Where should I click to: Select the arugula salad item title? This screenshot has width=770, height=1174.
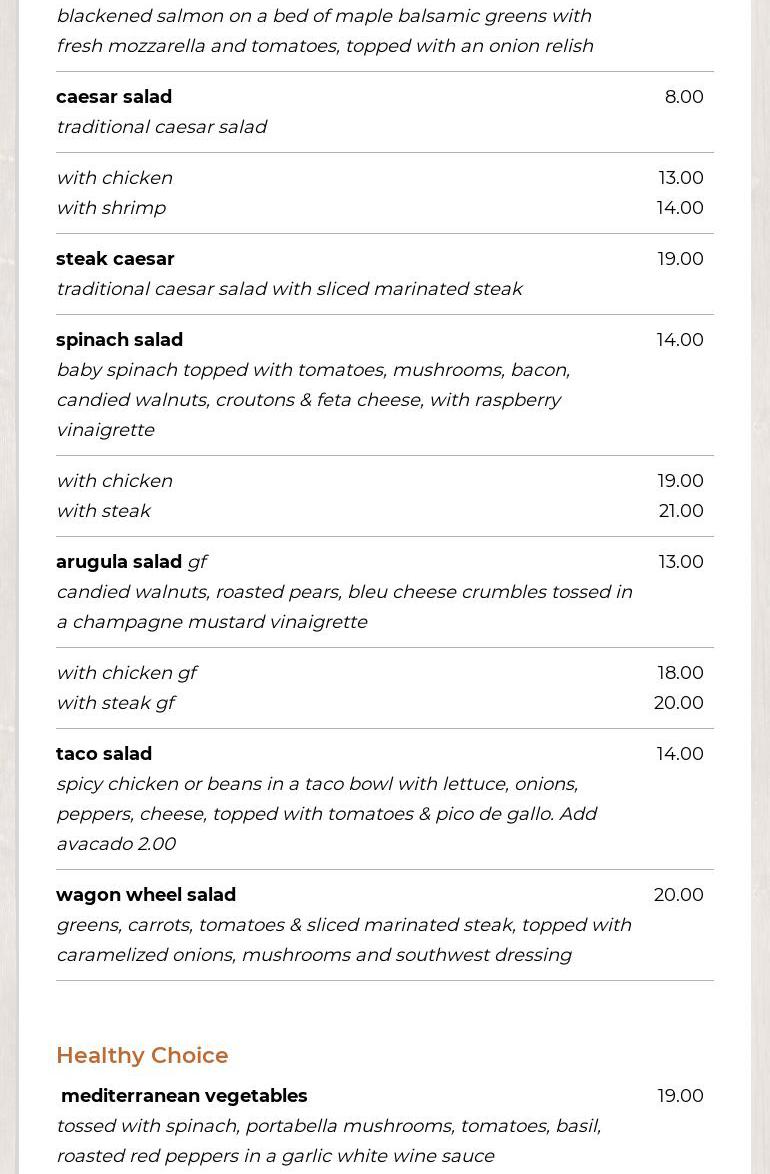119,562
